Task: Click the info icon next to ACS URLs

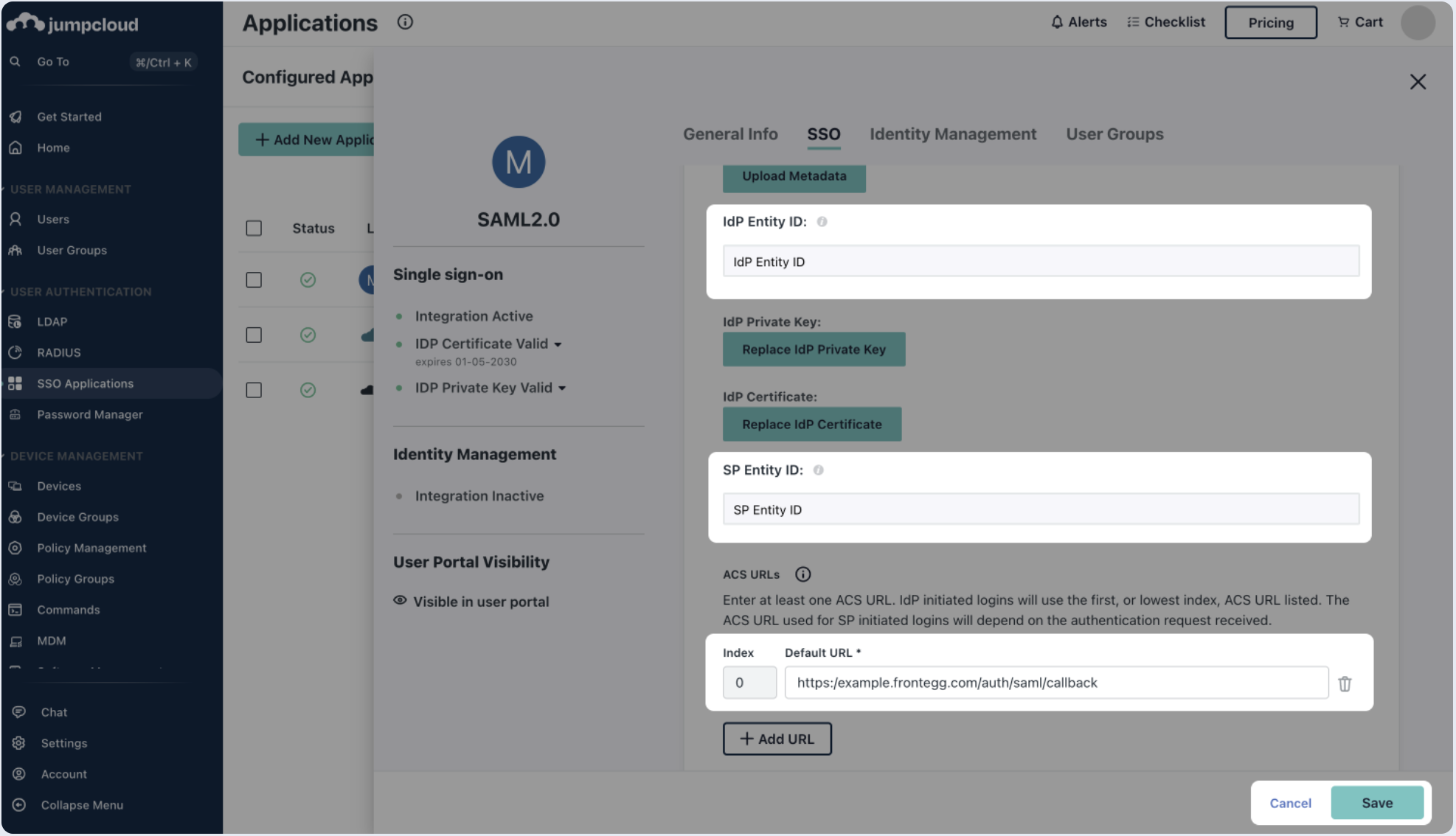Action: [x=802, y=574]
